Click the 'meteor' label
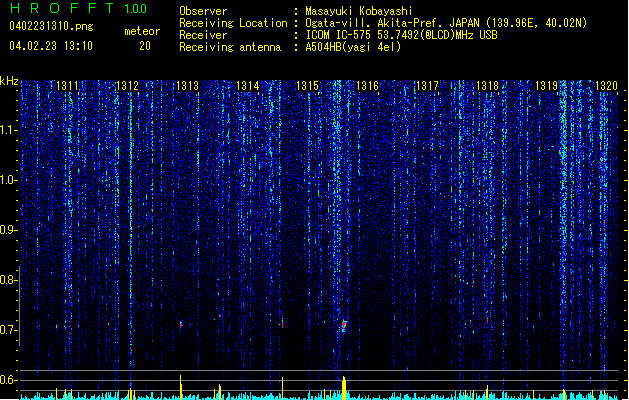This screenshot has height=400, width=629. pyautogui.click(x=142, y=31)
